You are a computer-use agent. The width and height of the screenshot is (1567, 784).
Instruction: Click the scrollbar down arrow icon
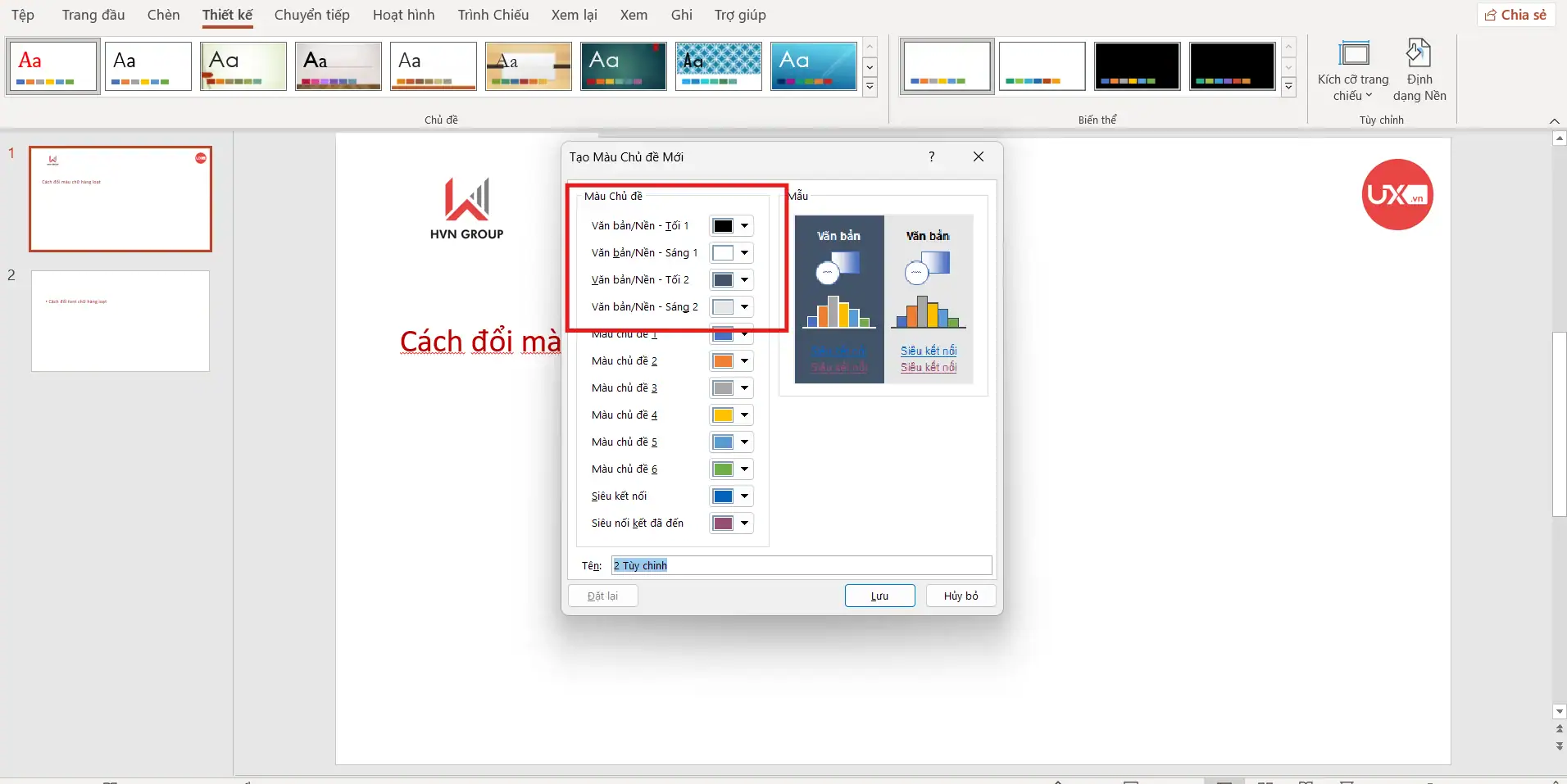click(1558, 711)
